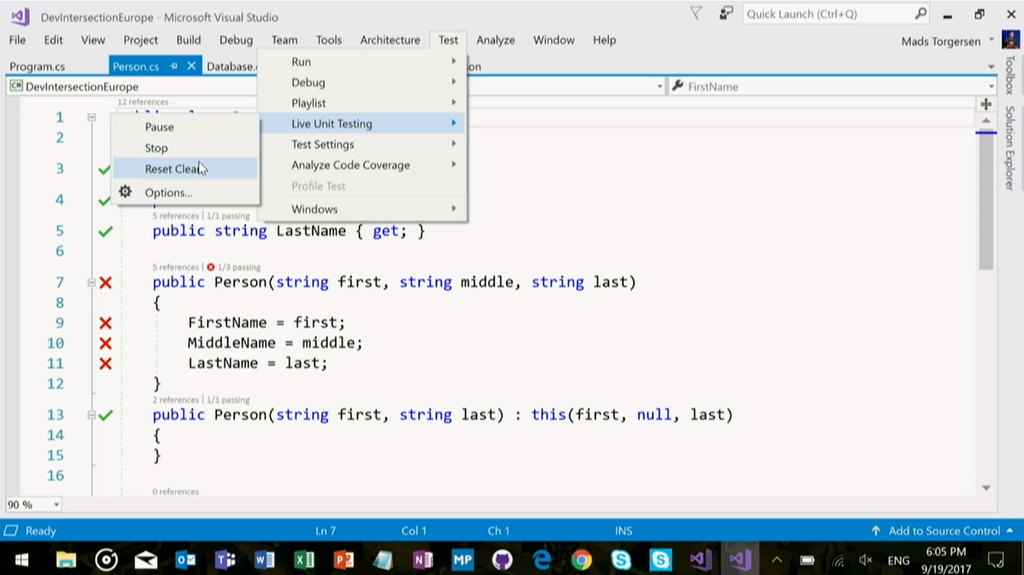
Task: Click the scrollbar up arrow
Action: 986,121
